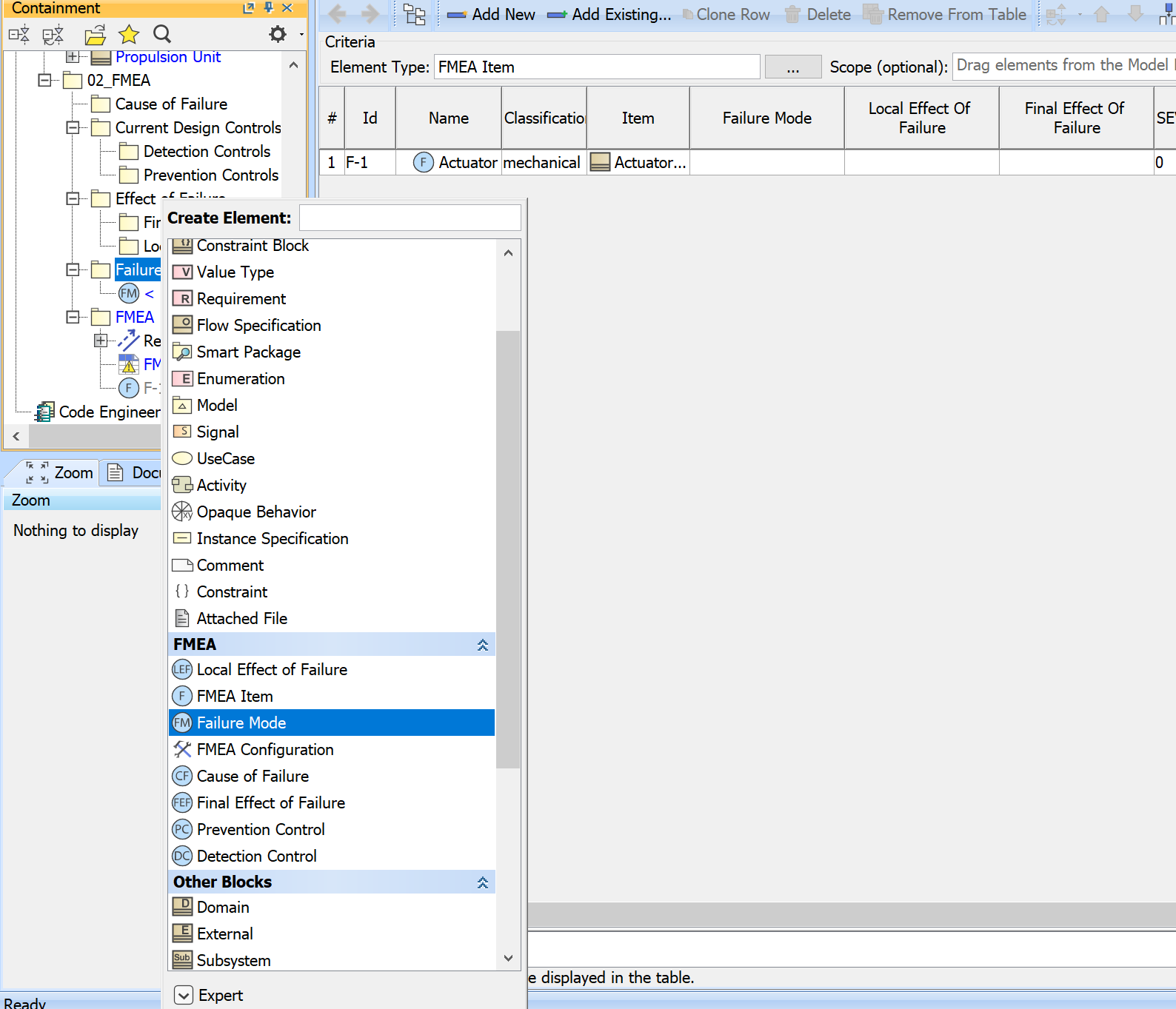This screenshot has height=1009, width=1176.
Task: Select the Prevention Controls folder
Action: [211, 175]
